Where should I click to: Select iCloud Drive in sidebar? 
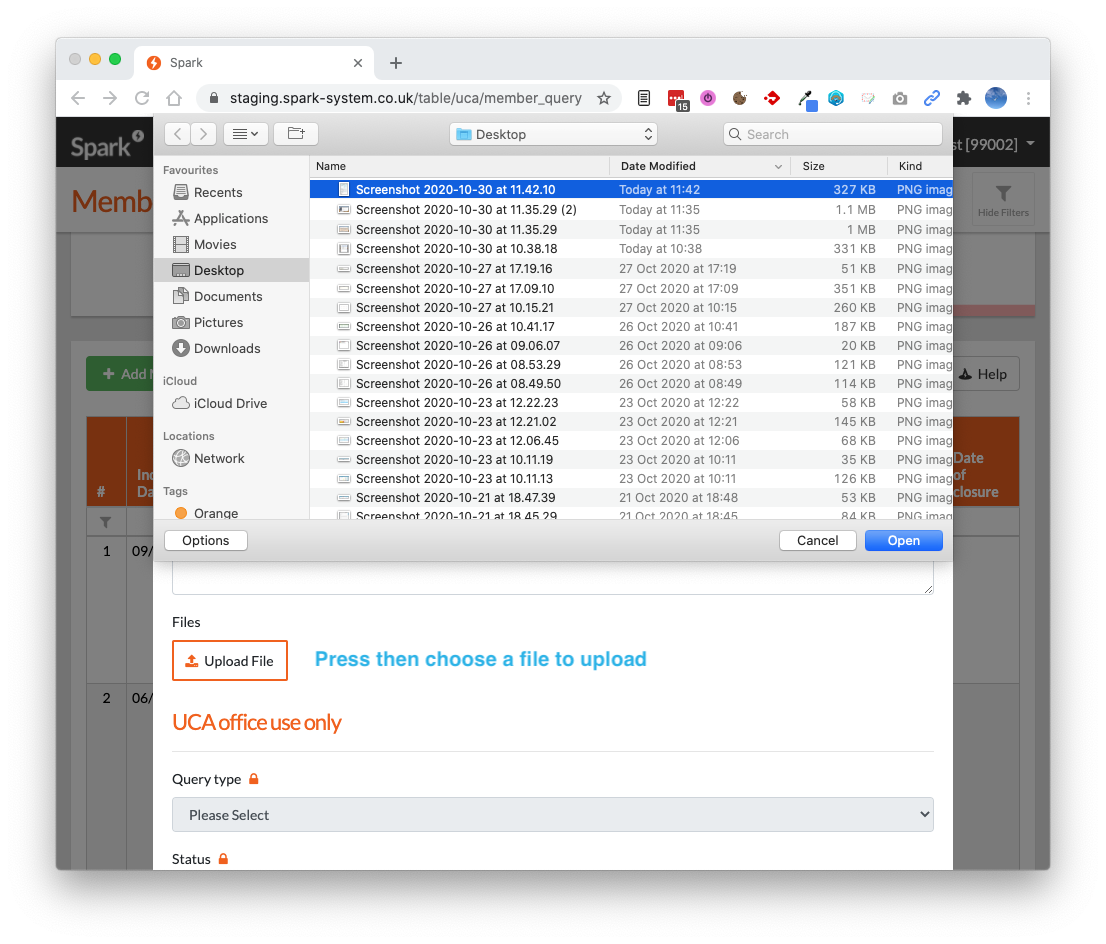point(230,403)
